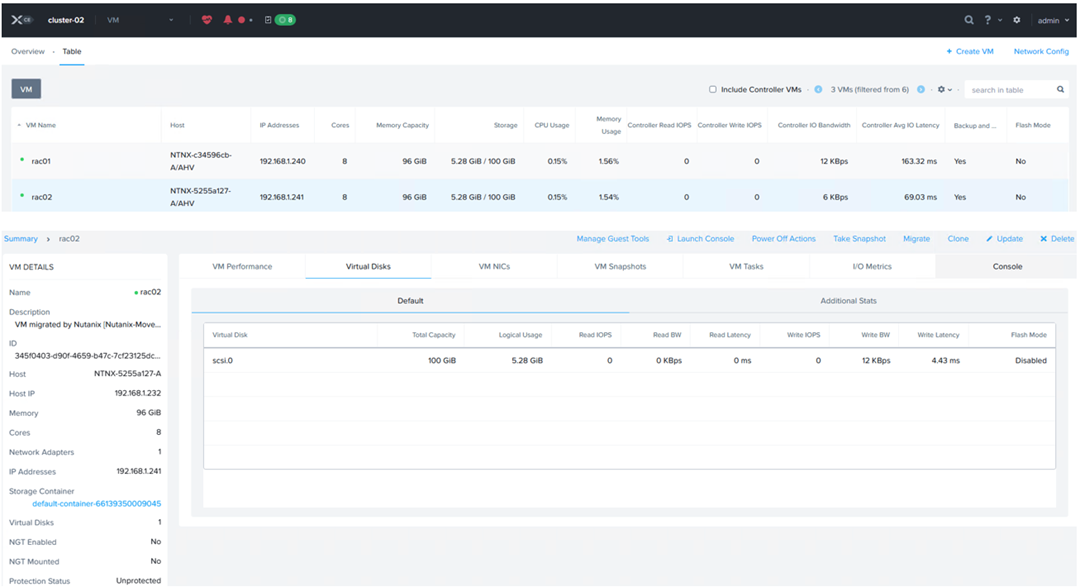
Task: Switch to the VM NICs tab
Action: click(494, 266)
